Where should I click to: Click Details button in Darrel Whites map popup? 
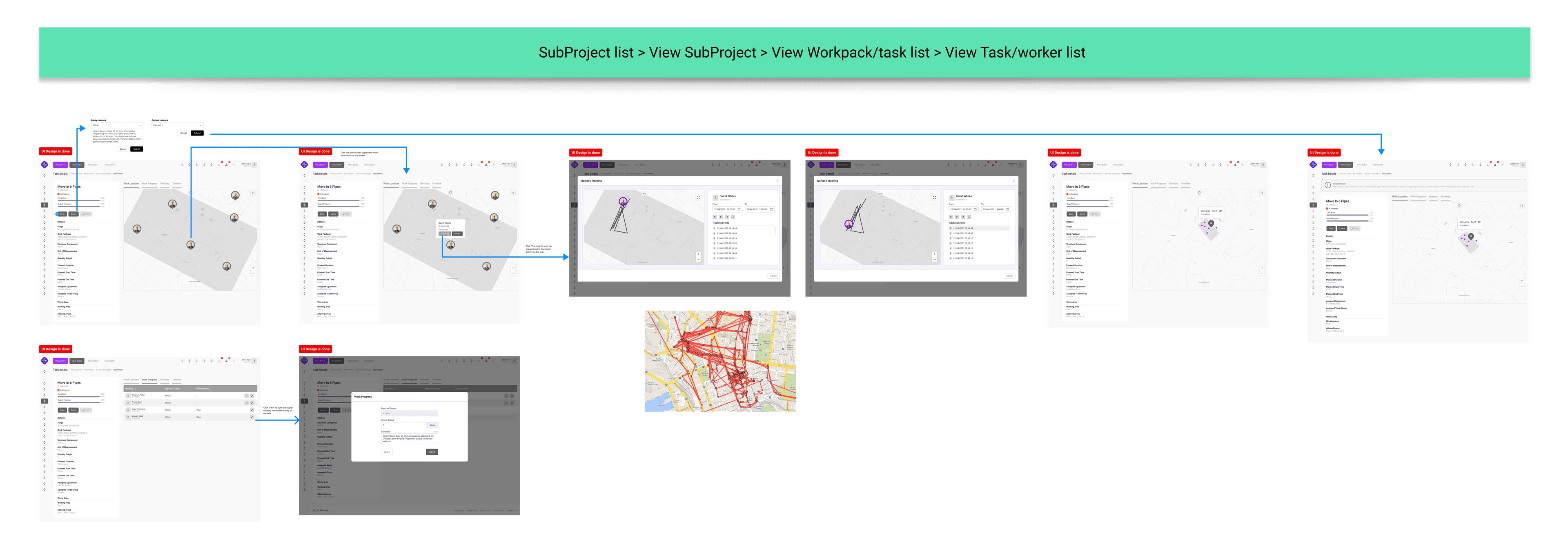(x=458, y=234)
